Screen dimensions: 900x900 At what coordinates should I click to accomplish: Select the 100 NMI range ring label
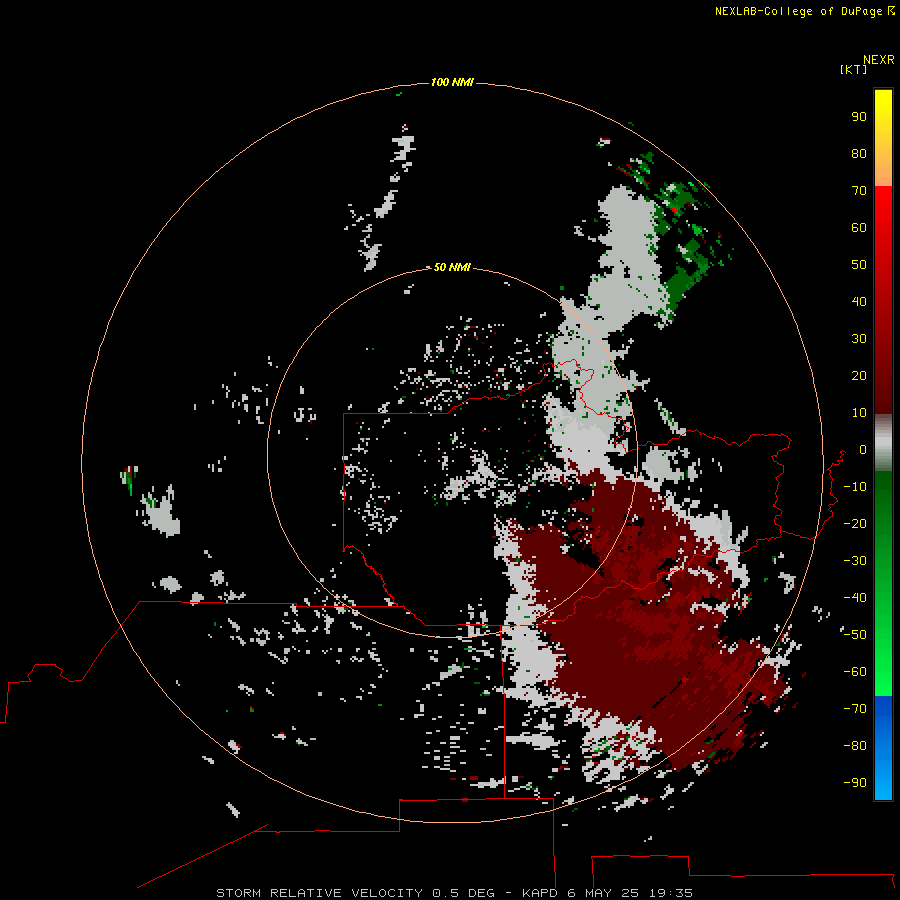coord(452,82)
